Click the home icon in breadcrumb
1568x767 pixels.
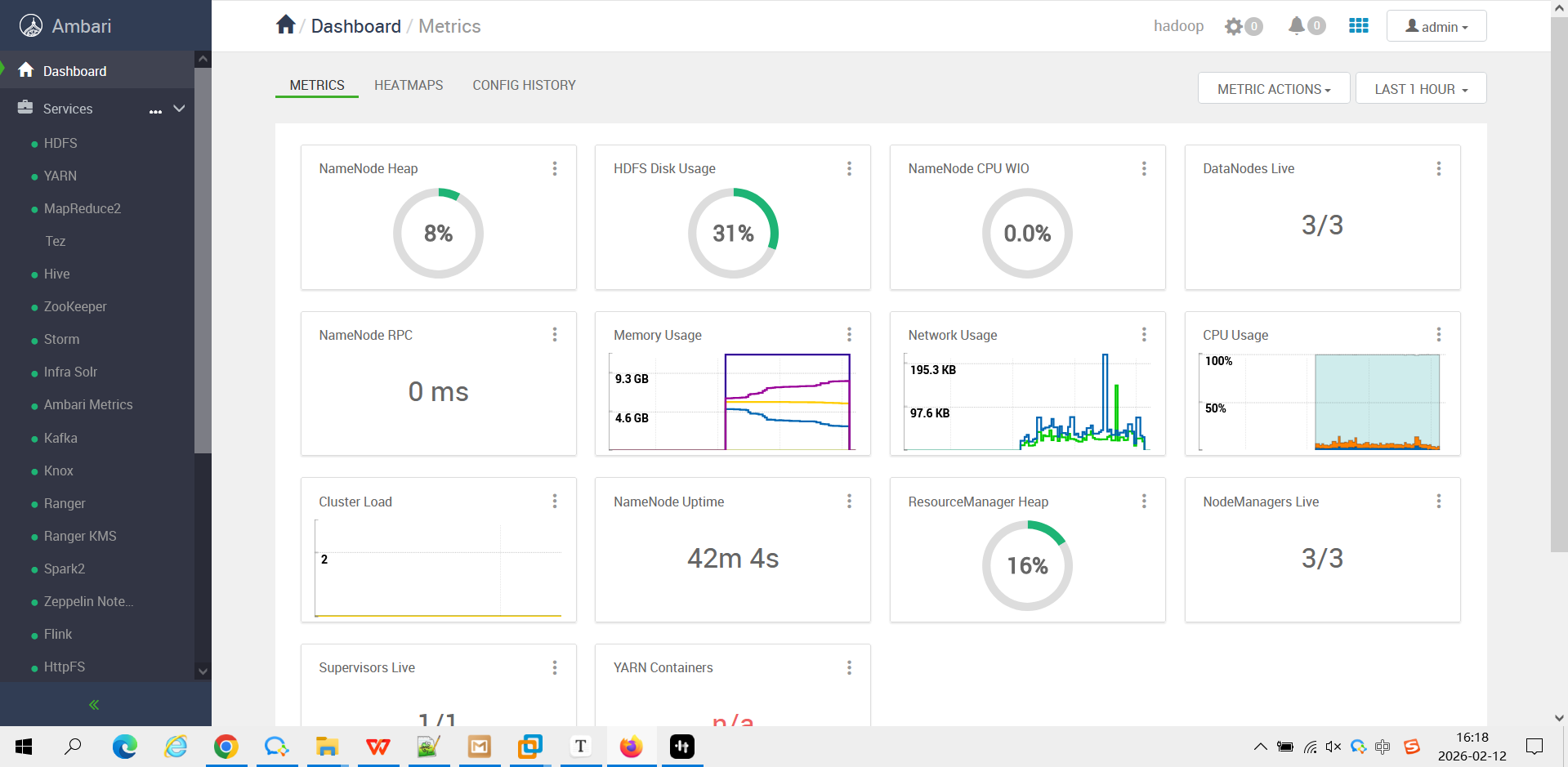click(285, 25)
